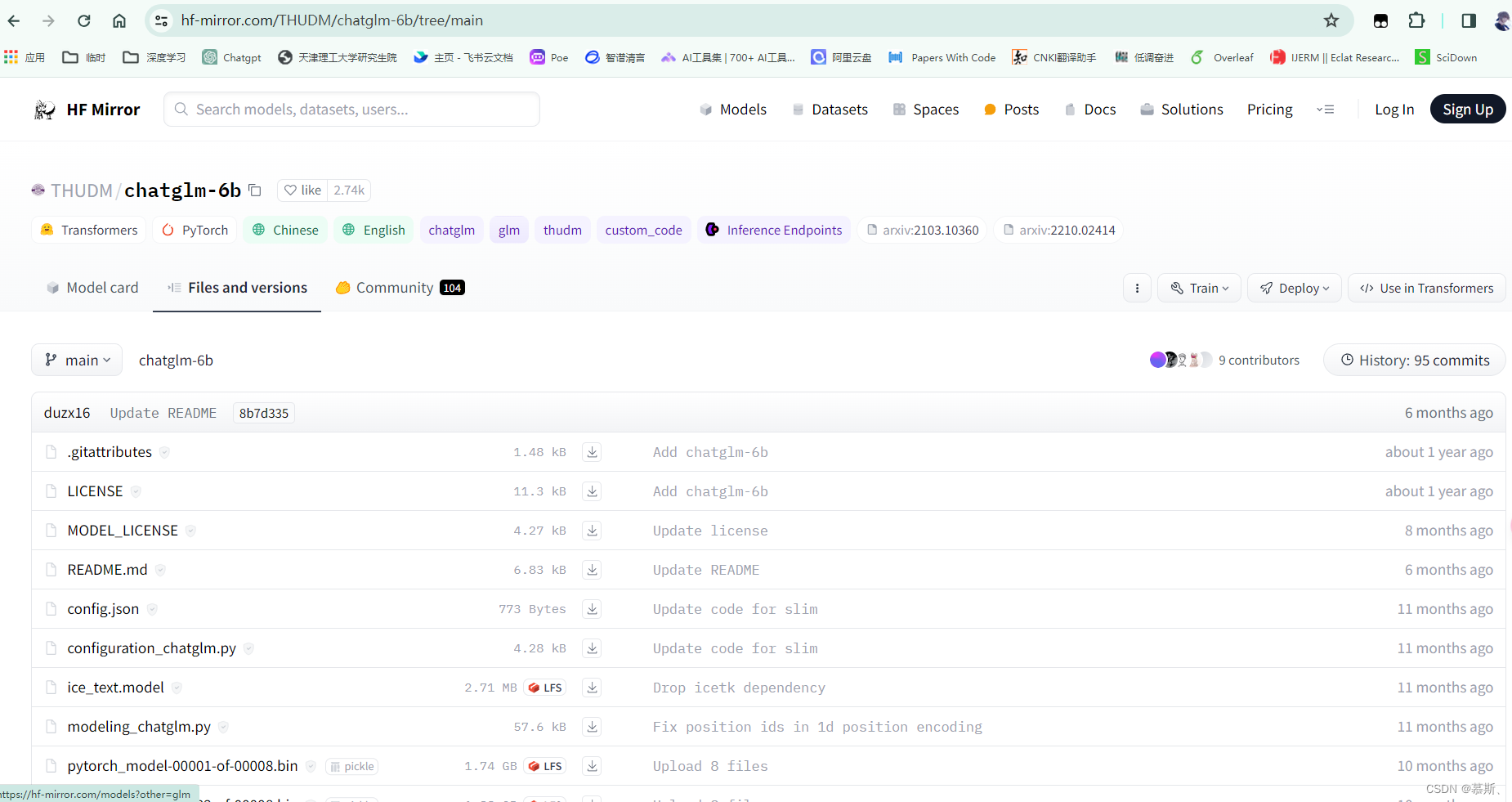Open arxiv:2103.10360 paper tag
This screenshot has width=1512, height=802.
click(923, 230)
